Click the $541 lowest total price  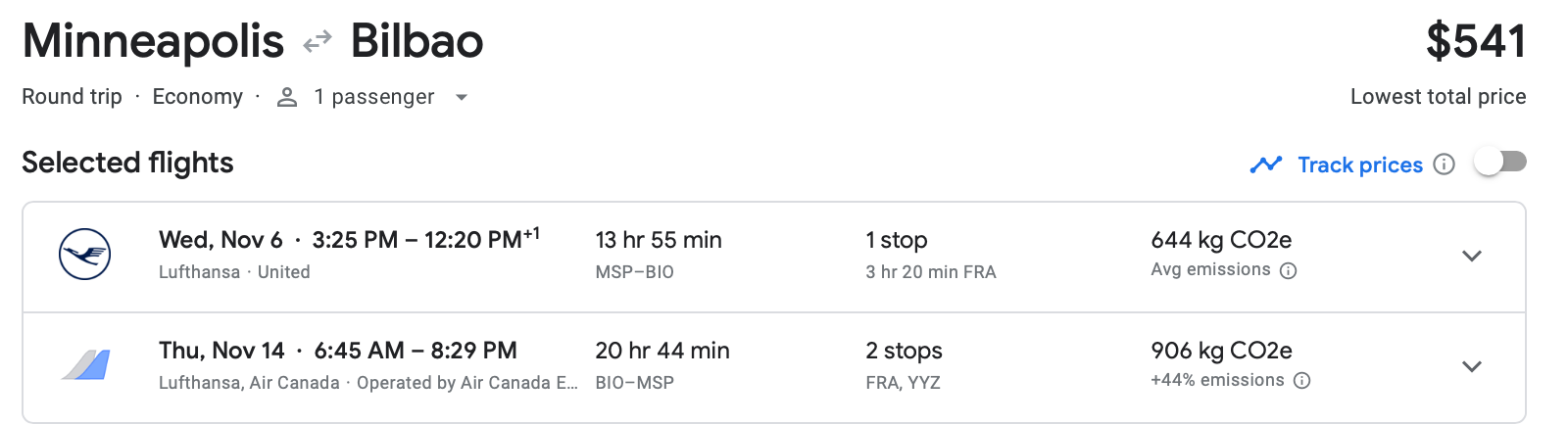click(1475, 42)
